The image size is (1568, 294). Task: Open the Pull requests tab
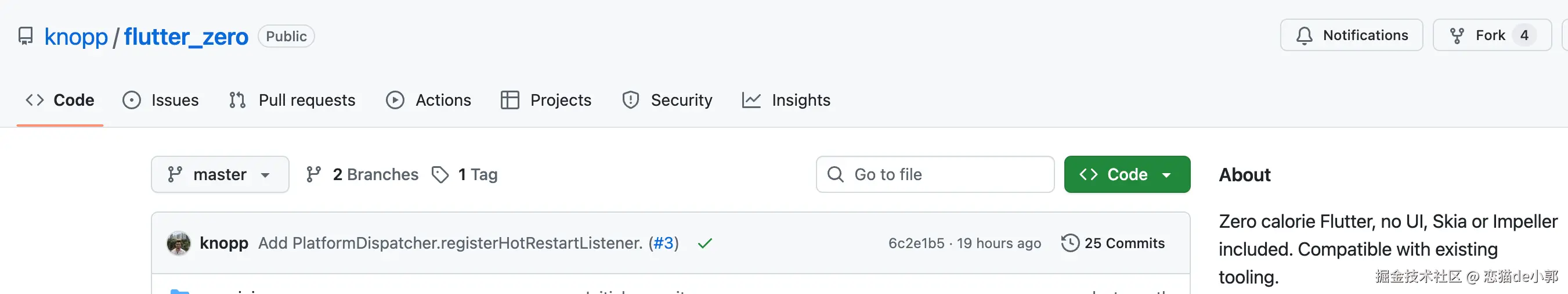(x=292, y=100)
